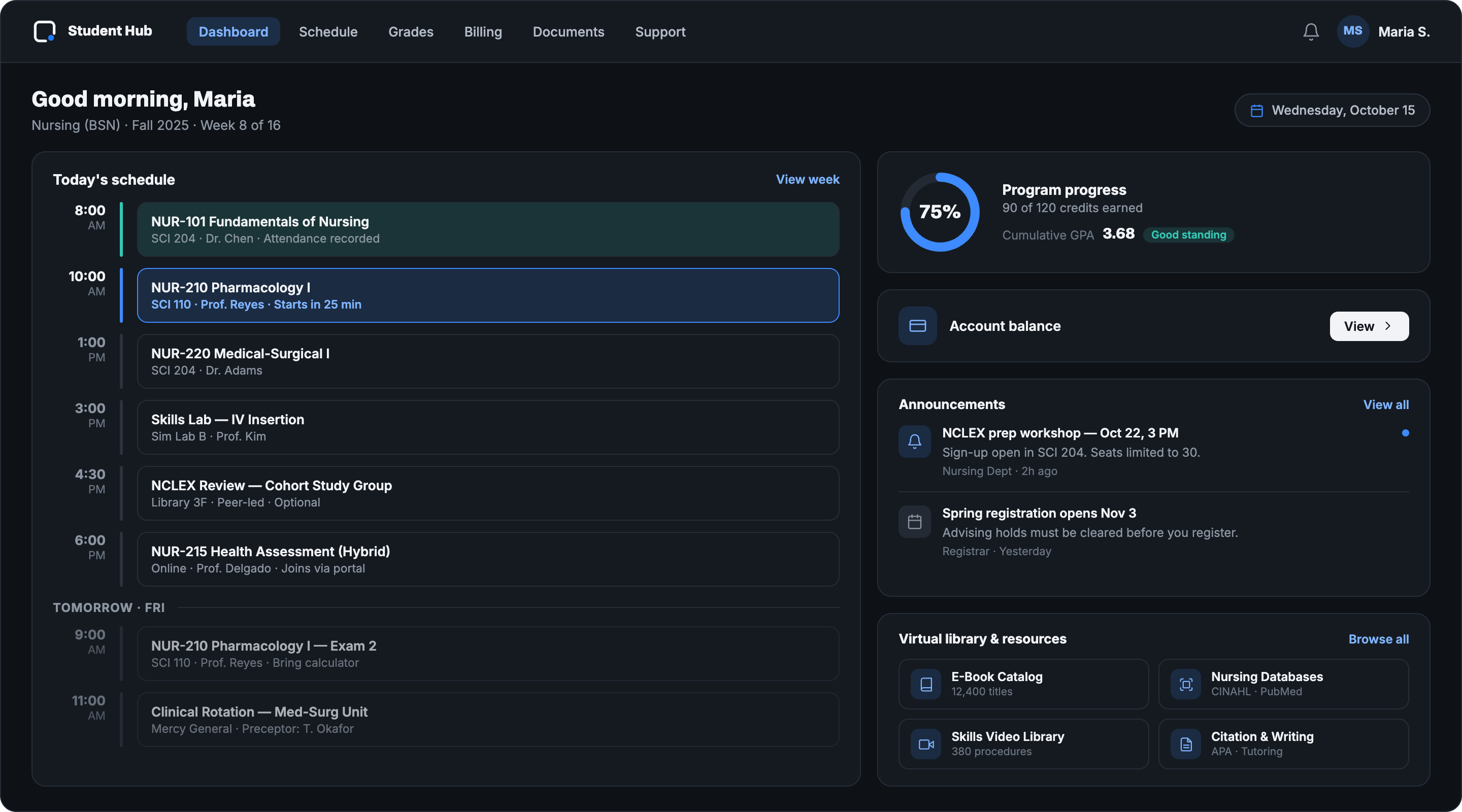Click the MS profile avatar
Image resolution: width=1462 pixels, height=812 pixels.
[x=1353, y=31]
